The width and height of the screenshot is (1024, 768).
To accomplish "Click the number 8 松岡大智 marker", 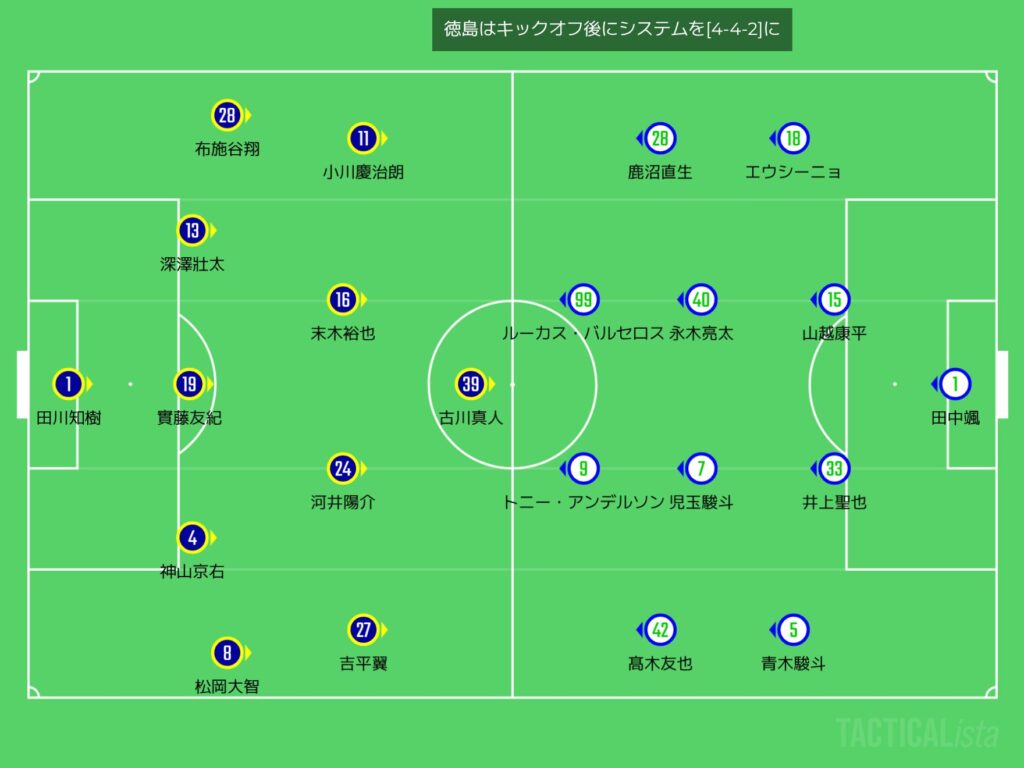I will pos(227,654).
